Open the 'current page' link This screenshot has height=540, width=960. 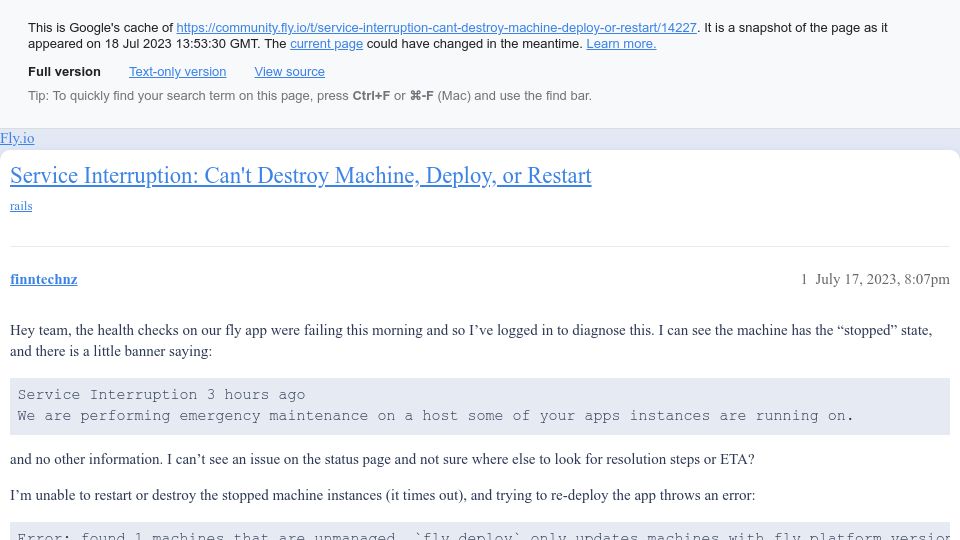click(326, 43)
